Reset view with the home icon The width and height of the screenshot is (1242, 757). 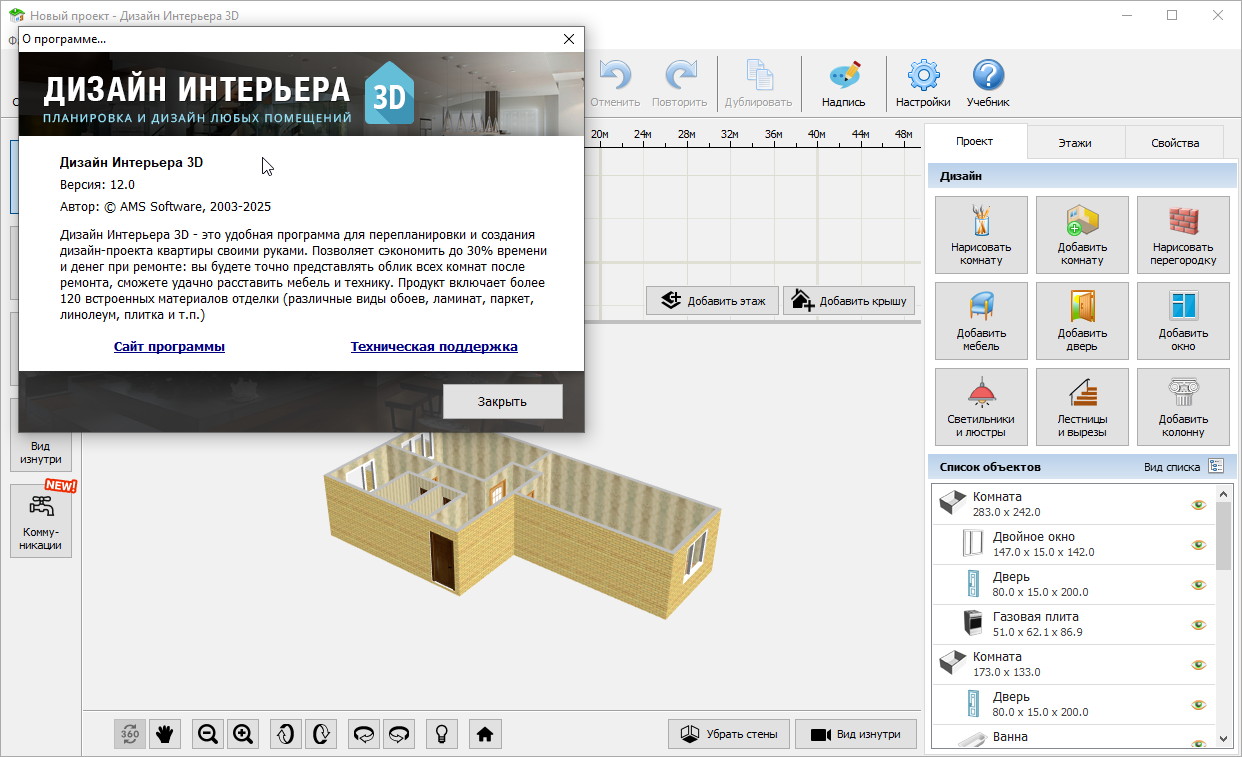tap(485, 734)
